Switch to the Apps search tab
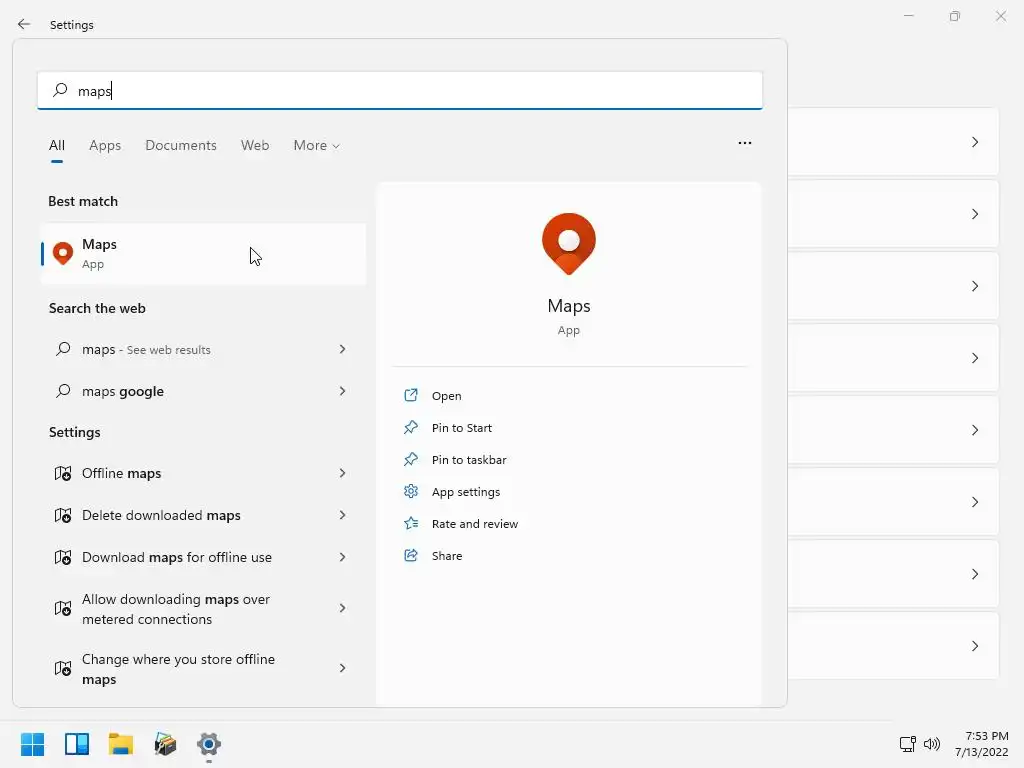Image resolution: width=1024 pixels, height=768 pixels. pyautogui.click(x=105, y=145)
